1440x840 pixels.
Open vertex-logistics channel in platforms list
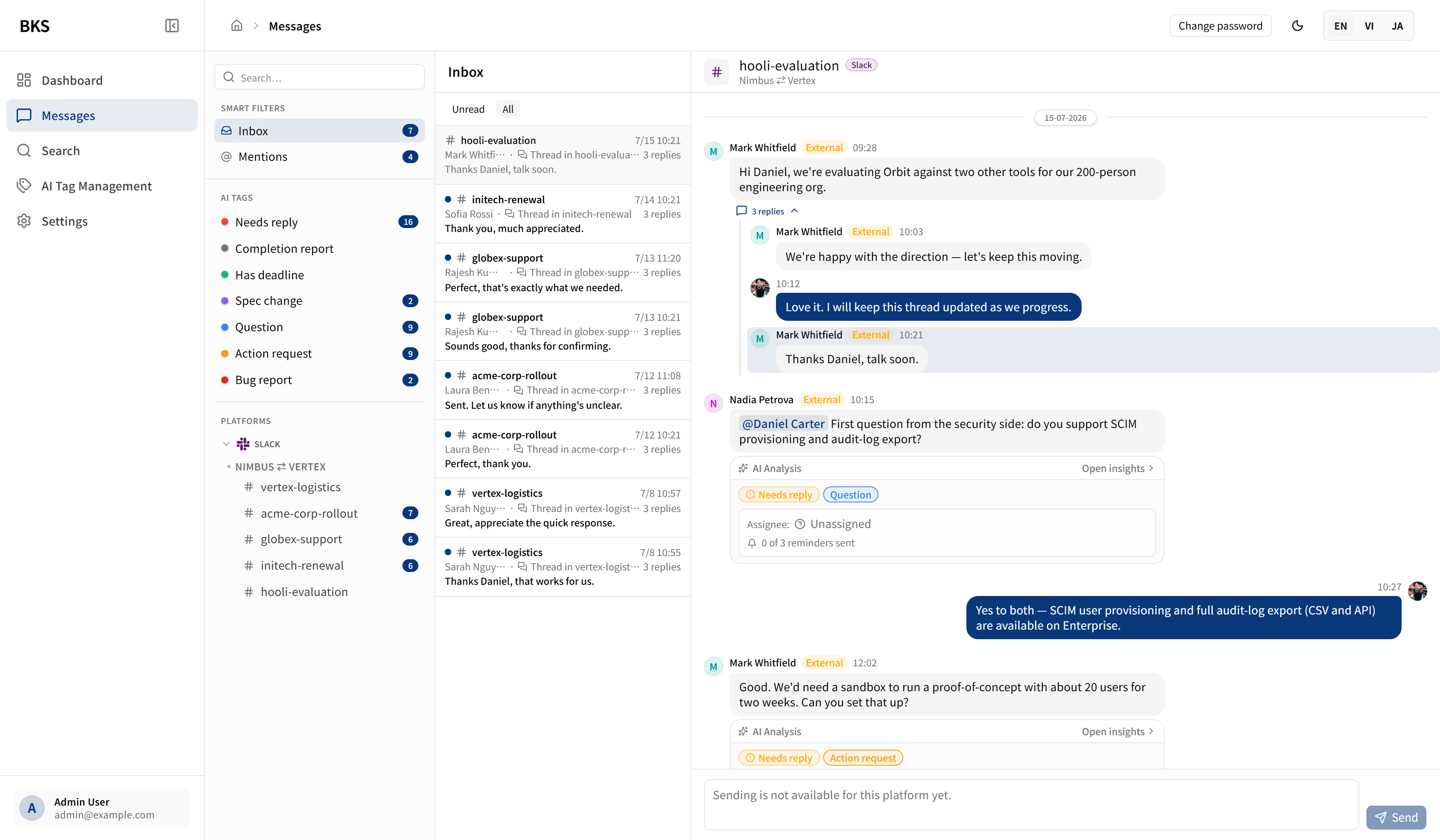pos(330,487)
